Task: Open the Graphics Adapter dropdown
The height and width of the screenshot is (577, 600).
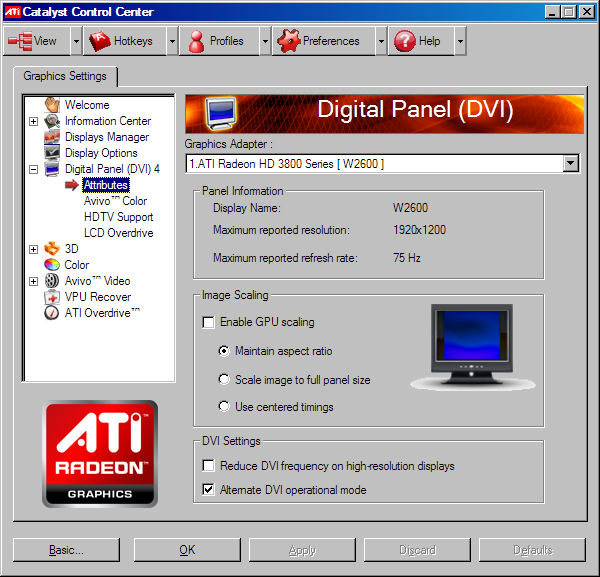Action: coord(570,164)
